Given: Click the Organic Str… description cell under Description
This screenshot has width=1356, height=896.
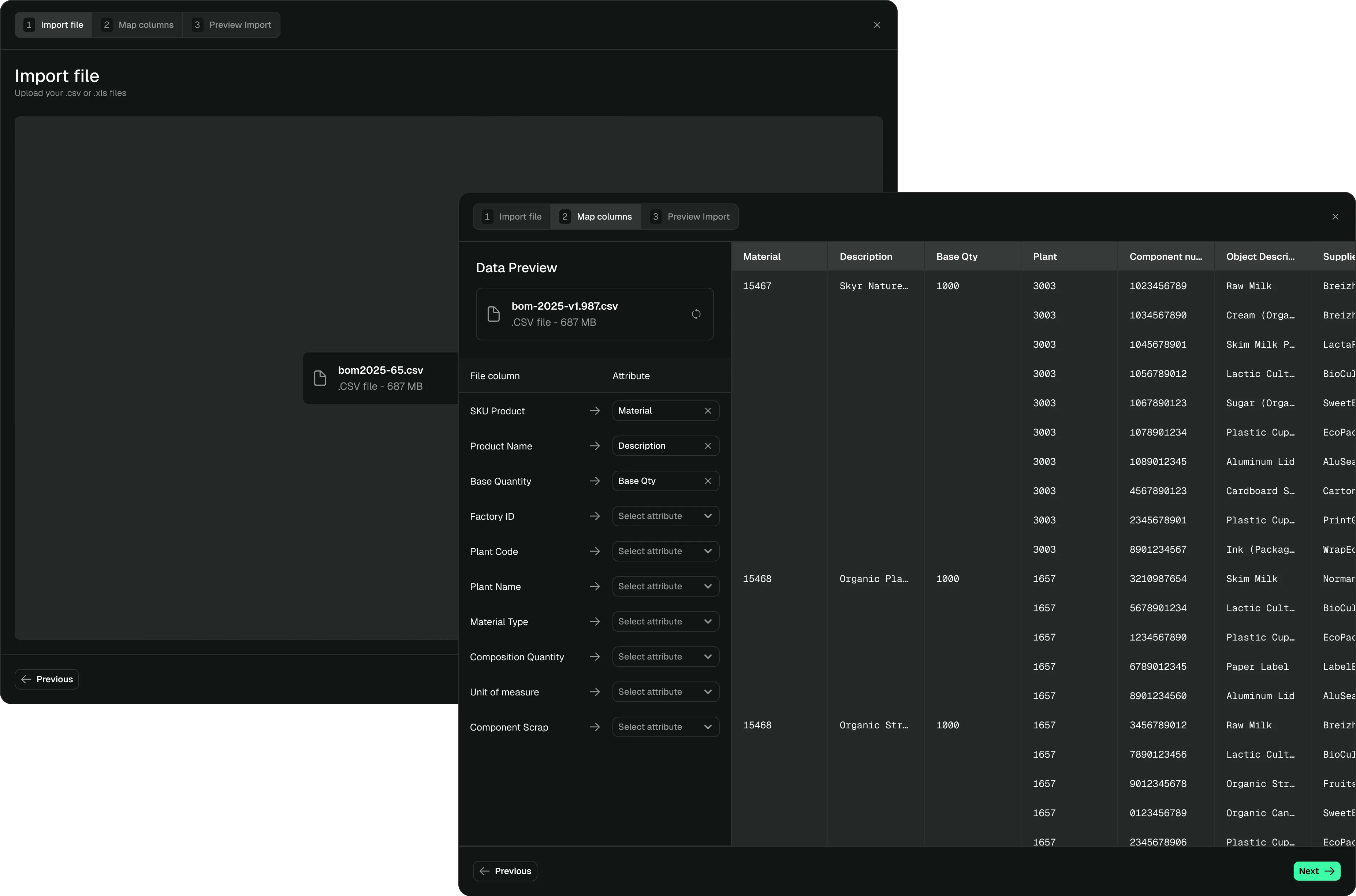Looking at the screenshot, I should (874, 725).
